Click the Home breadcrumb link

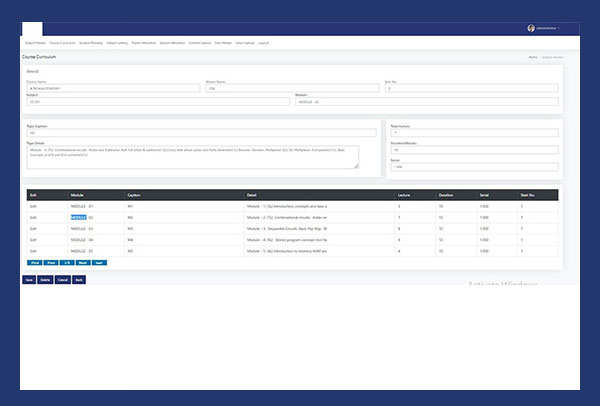[533, 58]
